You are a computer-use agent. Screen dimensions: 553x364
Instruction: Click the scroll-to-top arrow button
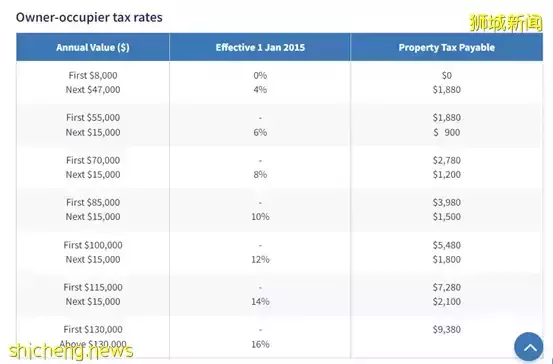[x=528, y=346]
